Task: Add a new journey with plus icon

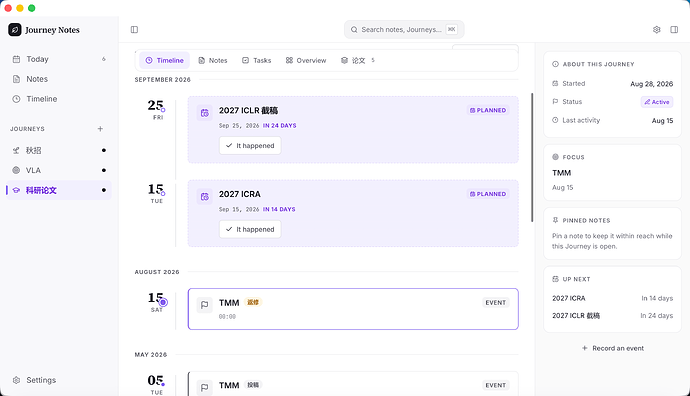Action: coord(100,128)
